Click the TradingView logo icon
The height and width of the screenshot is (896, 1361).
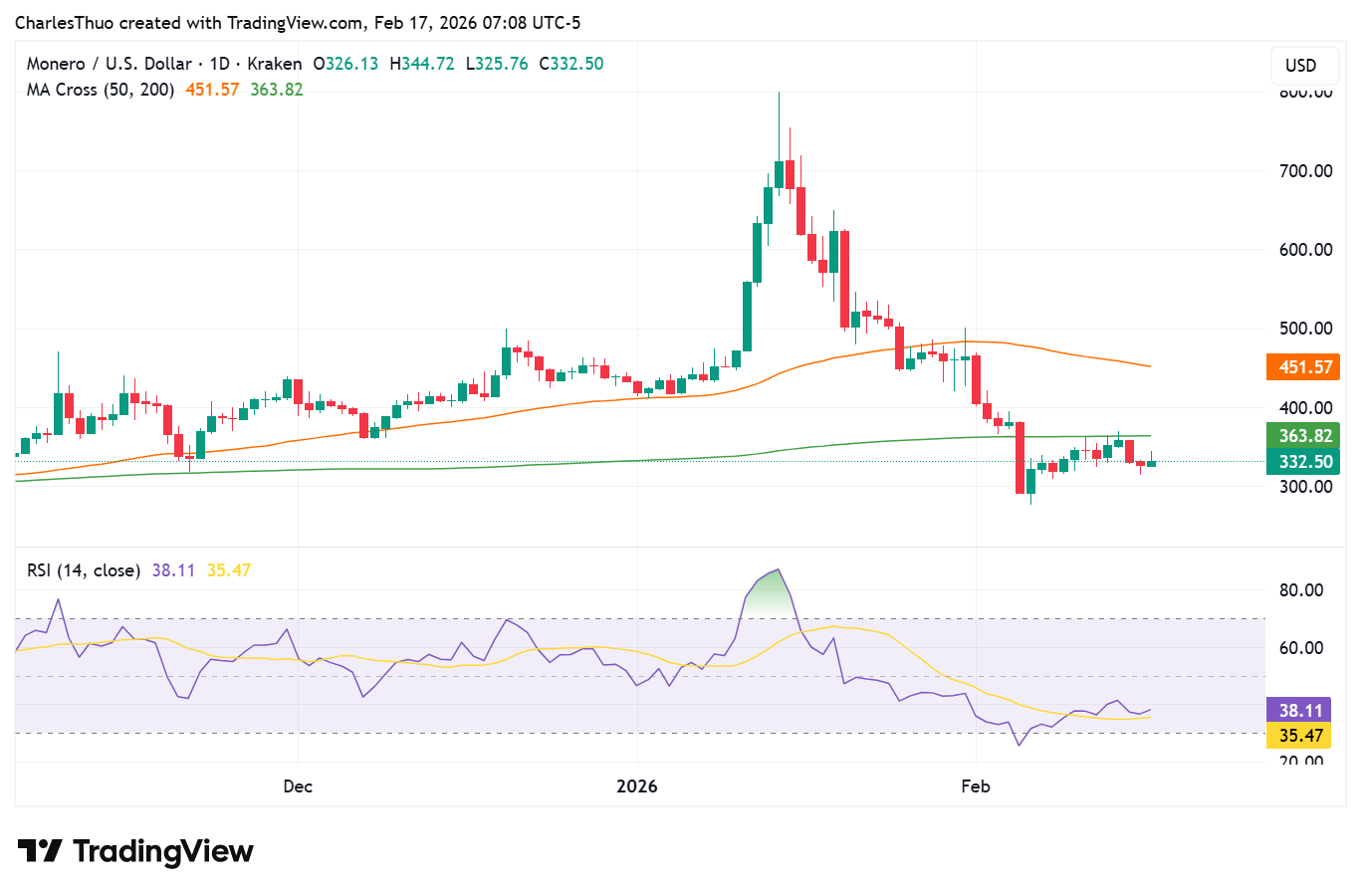click(42, 850)
